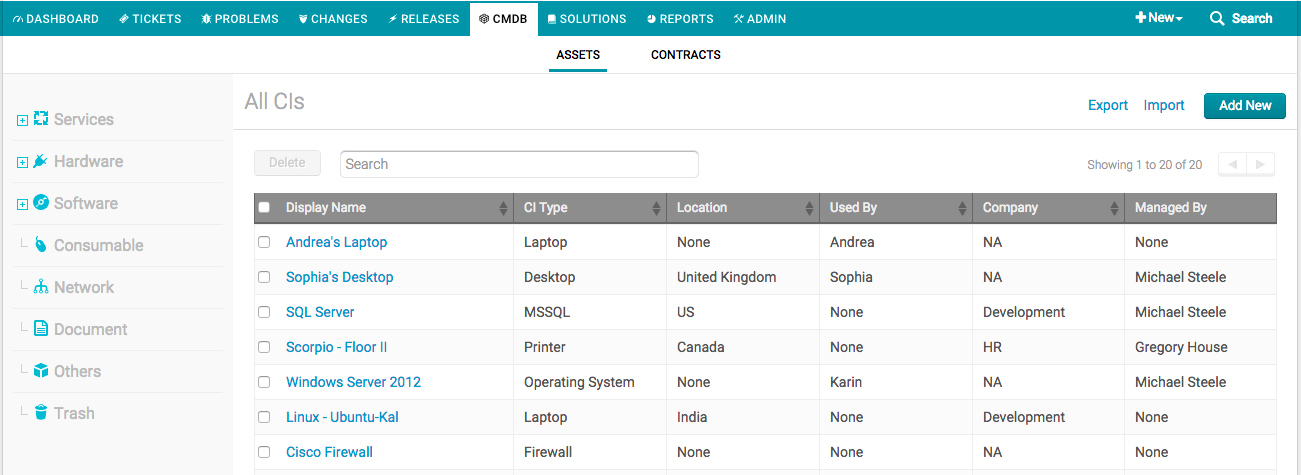Viewport: 1301px width, 475px height.
Task: Go to the Tickets menu
Action: click(151, 18)
